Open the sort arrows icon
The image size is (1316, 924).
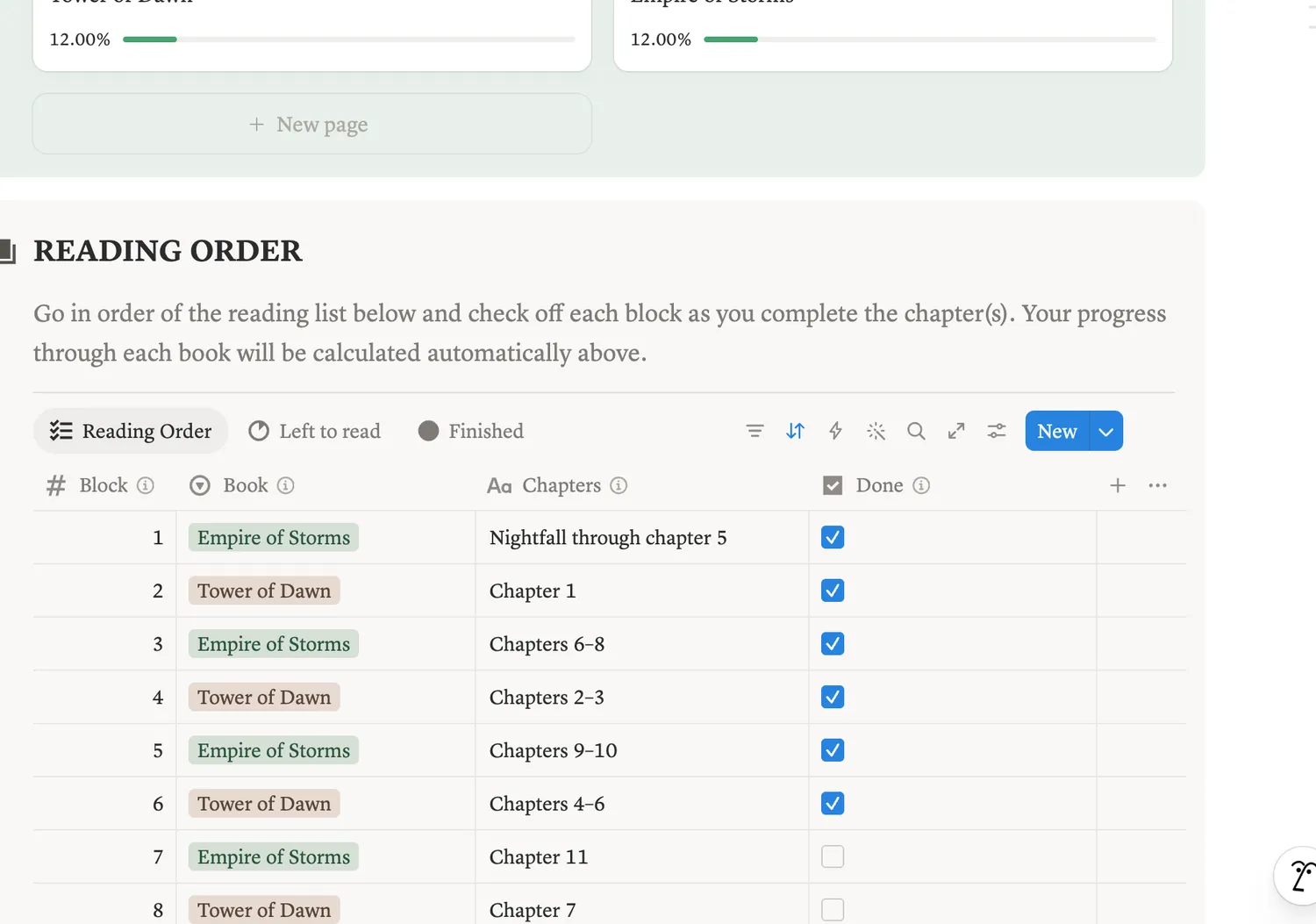click(795, 431)
